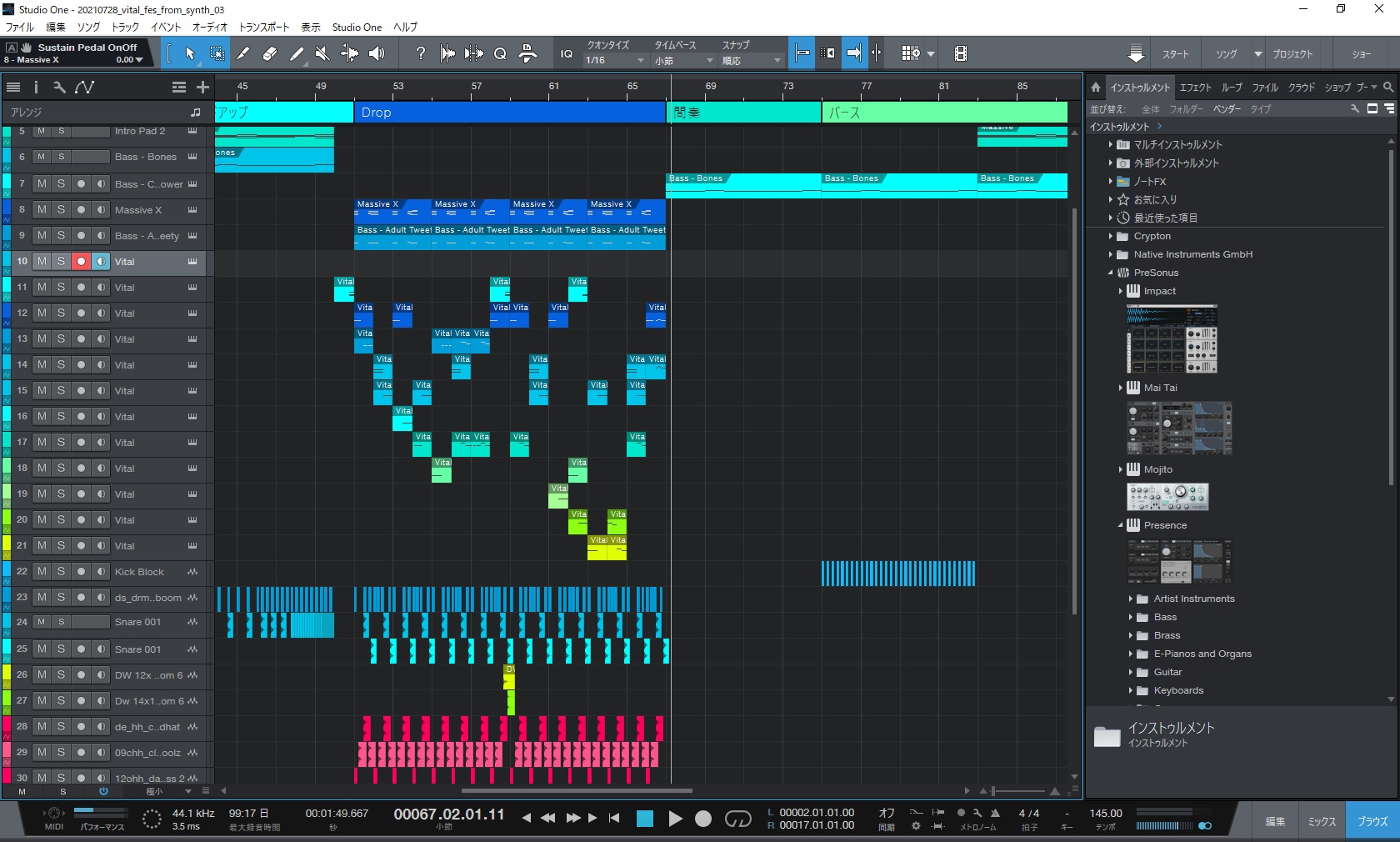The image size is (1400, 842).
Task: Collapse the PreSonus folder
Action: coord(1111,273)
